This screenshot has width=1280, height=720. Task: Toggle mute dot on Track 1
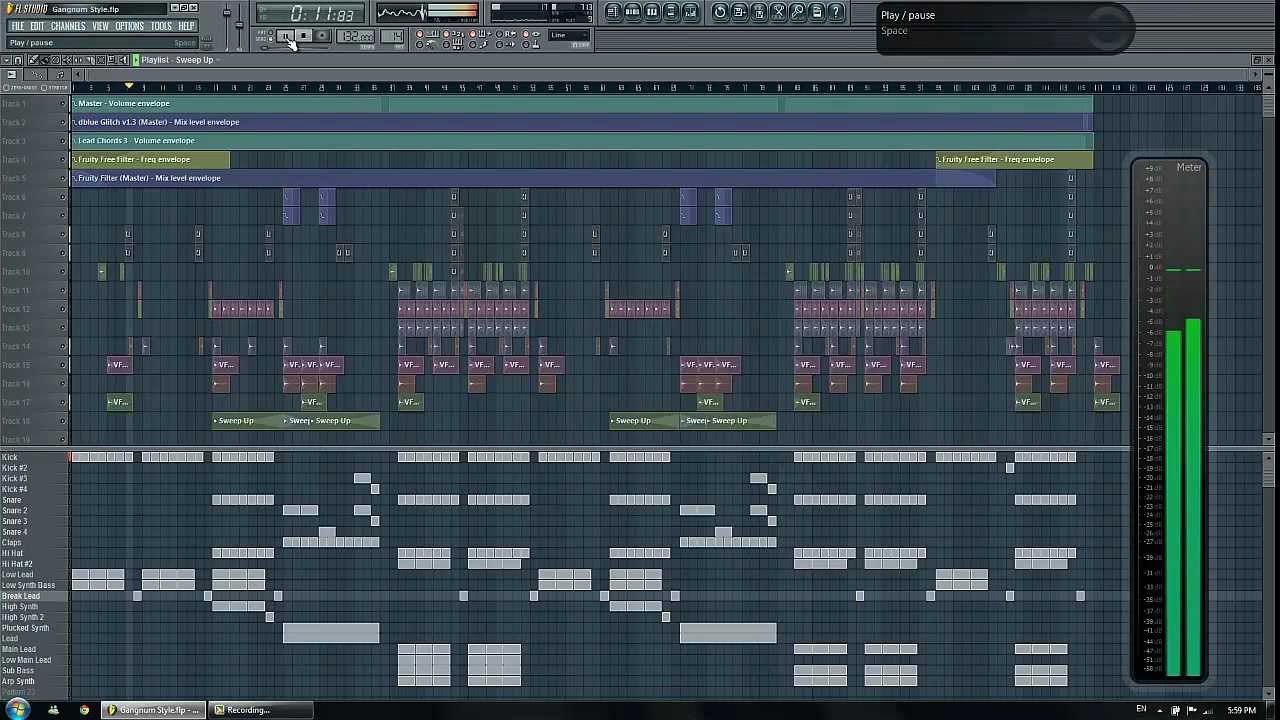(62, 104)
